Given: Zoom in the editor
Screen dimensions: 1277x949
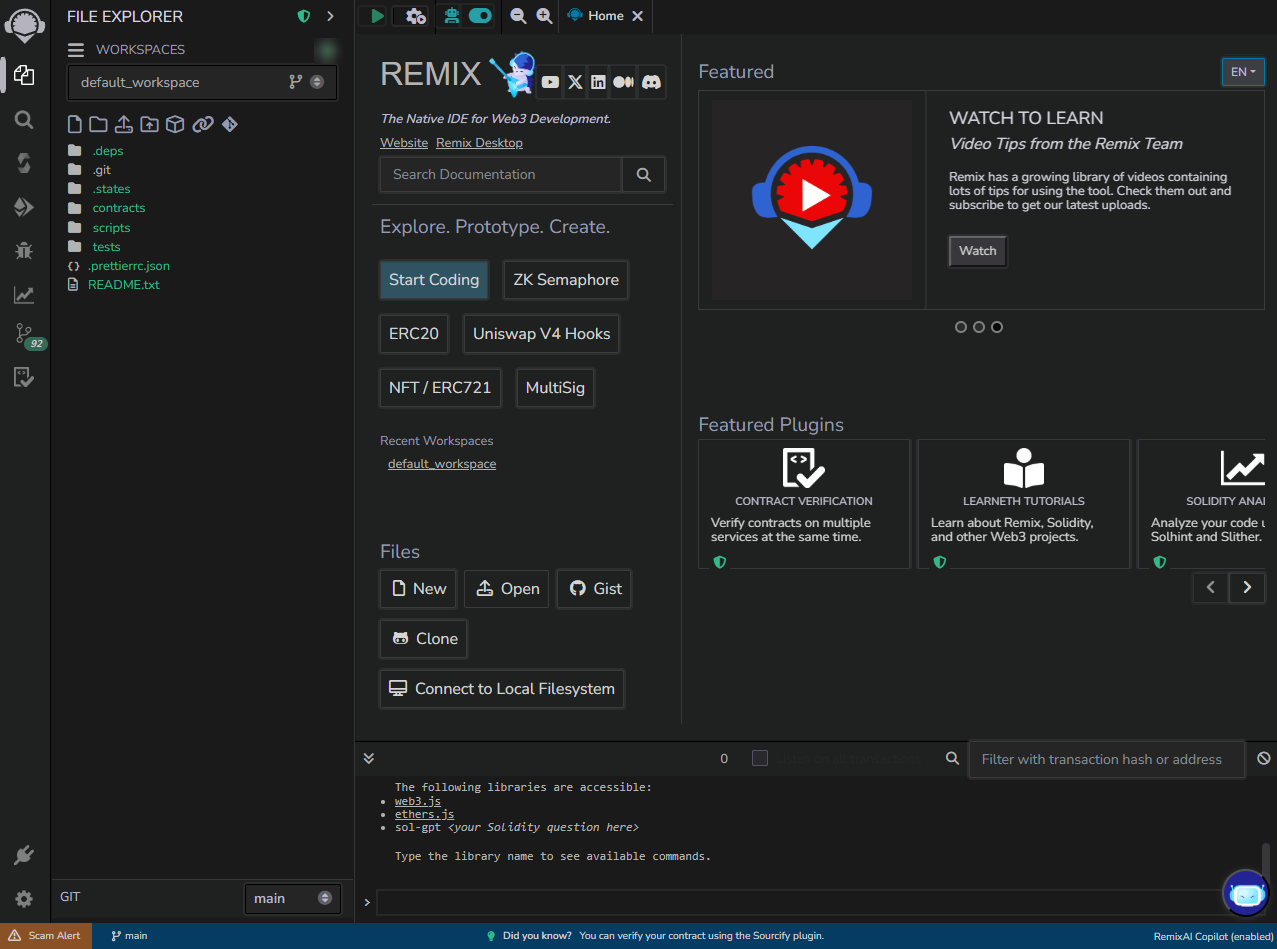Looking at the screenshot, I should [544, 16].
